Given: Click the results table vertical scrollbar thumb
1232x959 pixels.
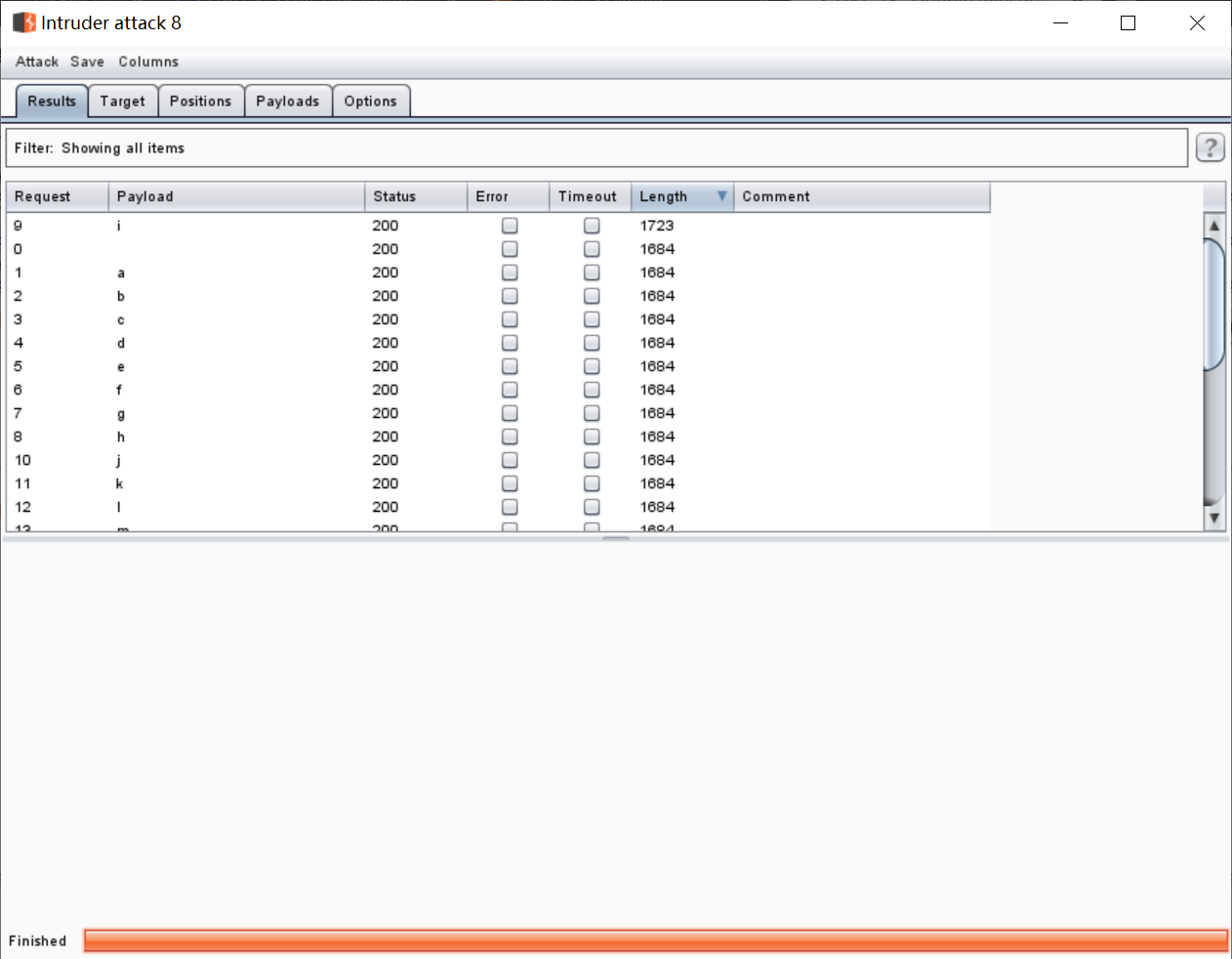Looking at the screenshot, I should tap(1214, 305).
